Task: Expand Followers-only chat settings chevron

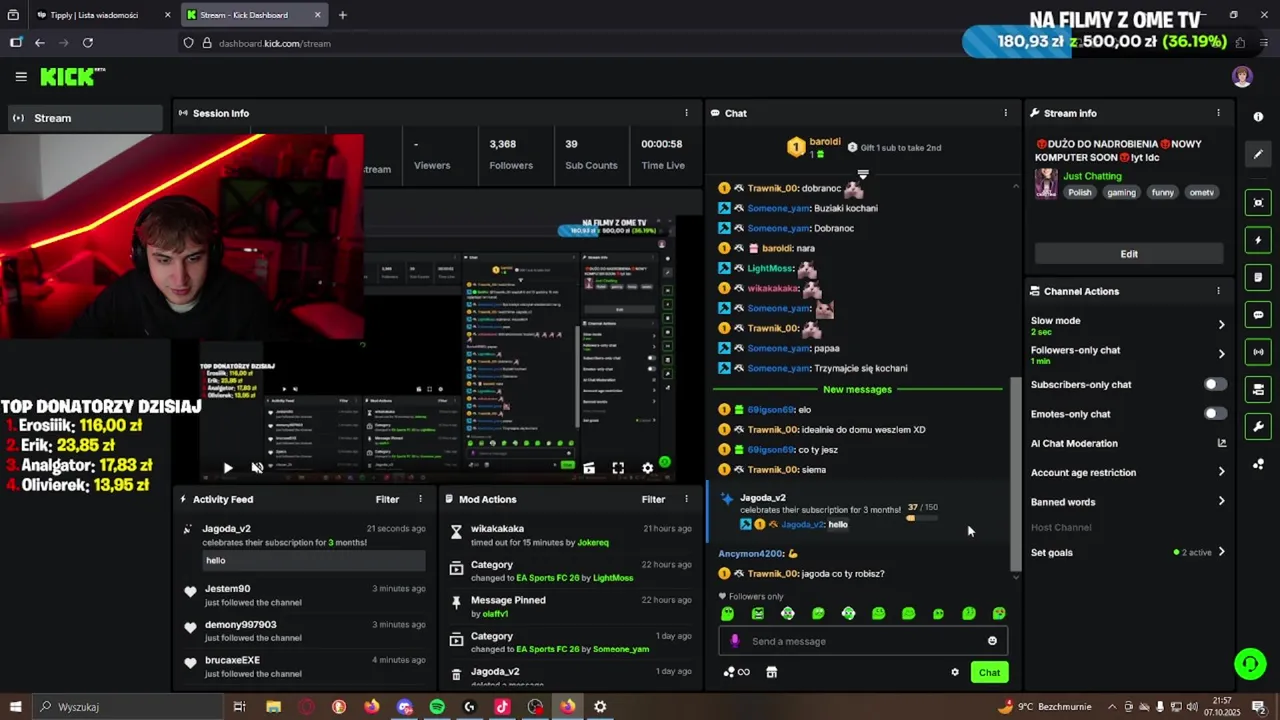Action: [1221, 354]
